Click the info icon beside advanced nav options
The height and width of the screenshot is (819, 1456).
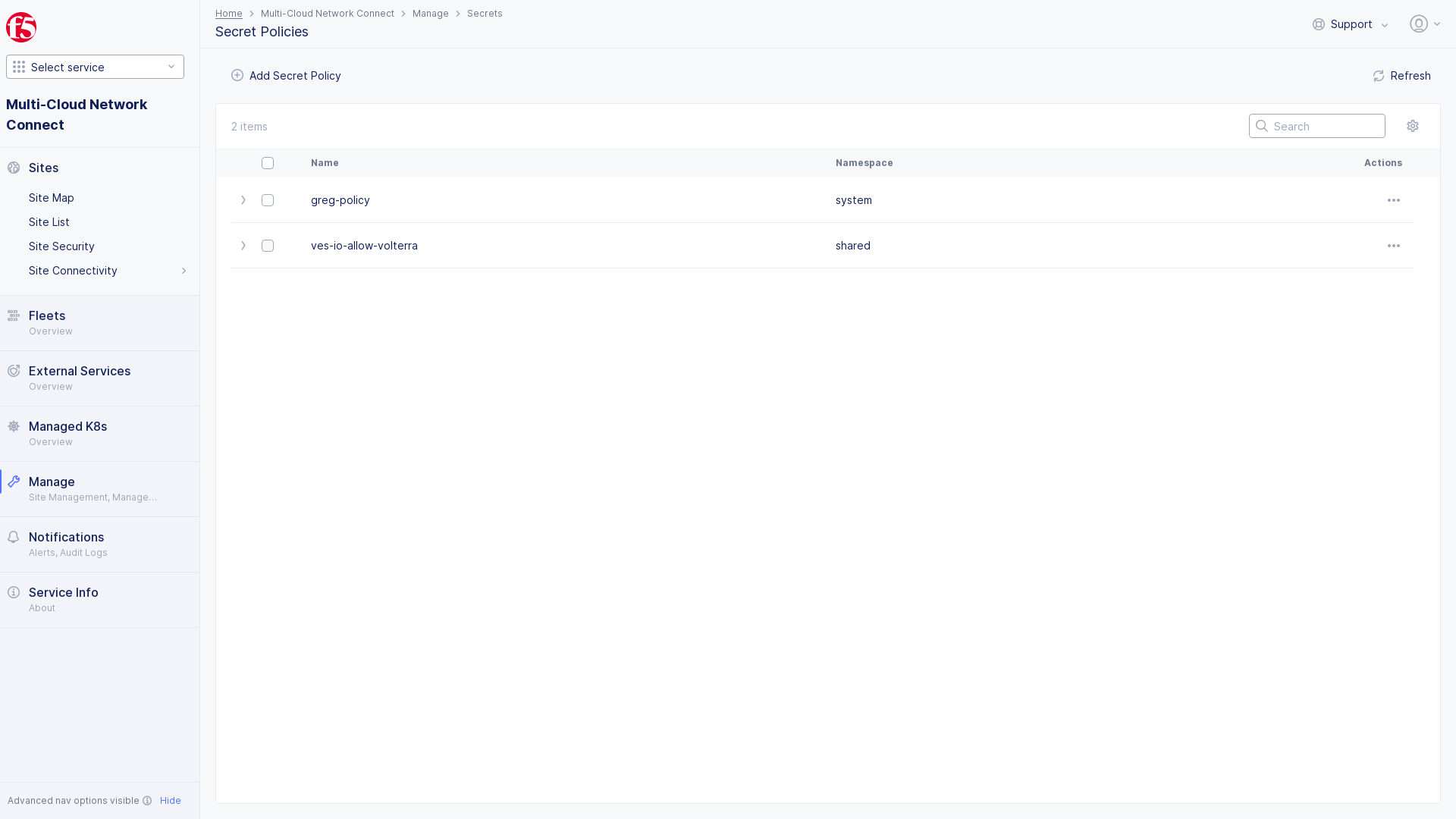[x=147, y=801]
